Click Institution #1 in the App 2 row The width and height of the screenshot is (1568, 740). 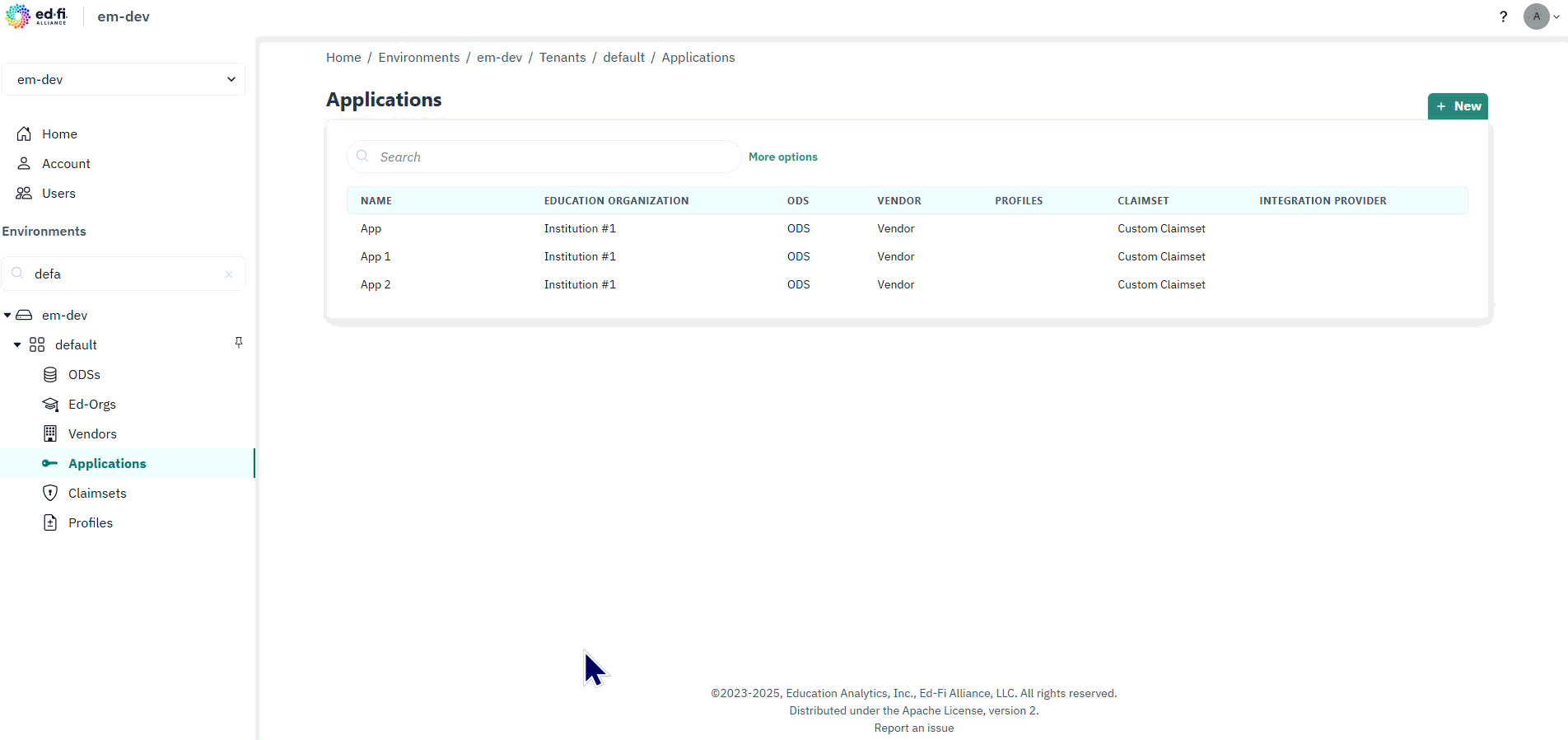pyautogui.click(x=580, y=284)
